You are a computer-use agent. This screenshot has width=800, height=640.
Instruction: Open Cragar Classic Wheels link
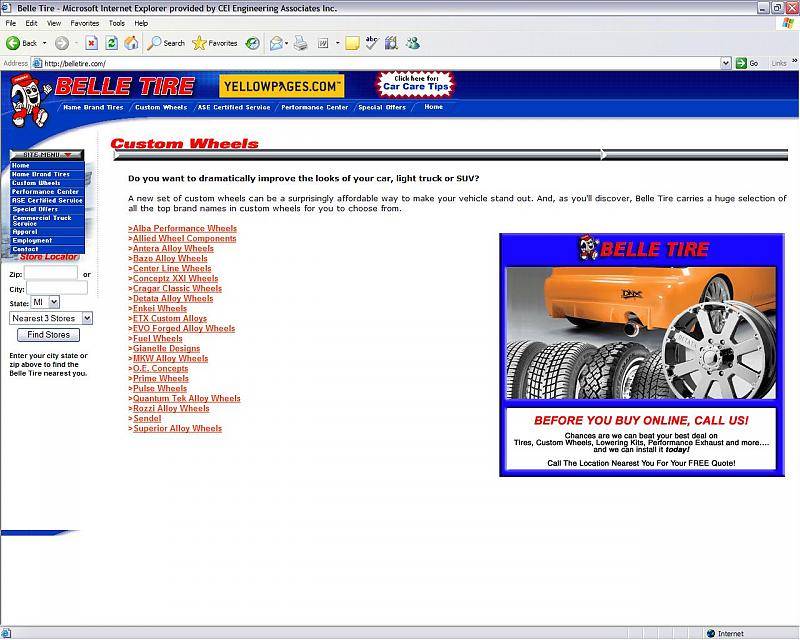[177, 288]
